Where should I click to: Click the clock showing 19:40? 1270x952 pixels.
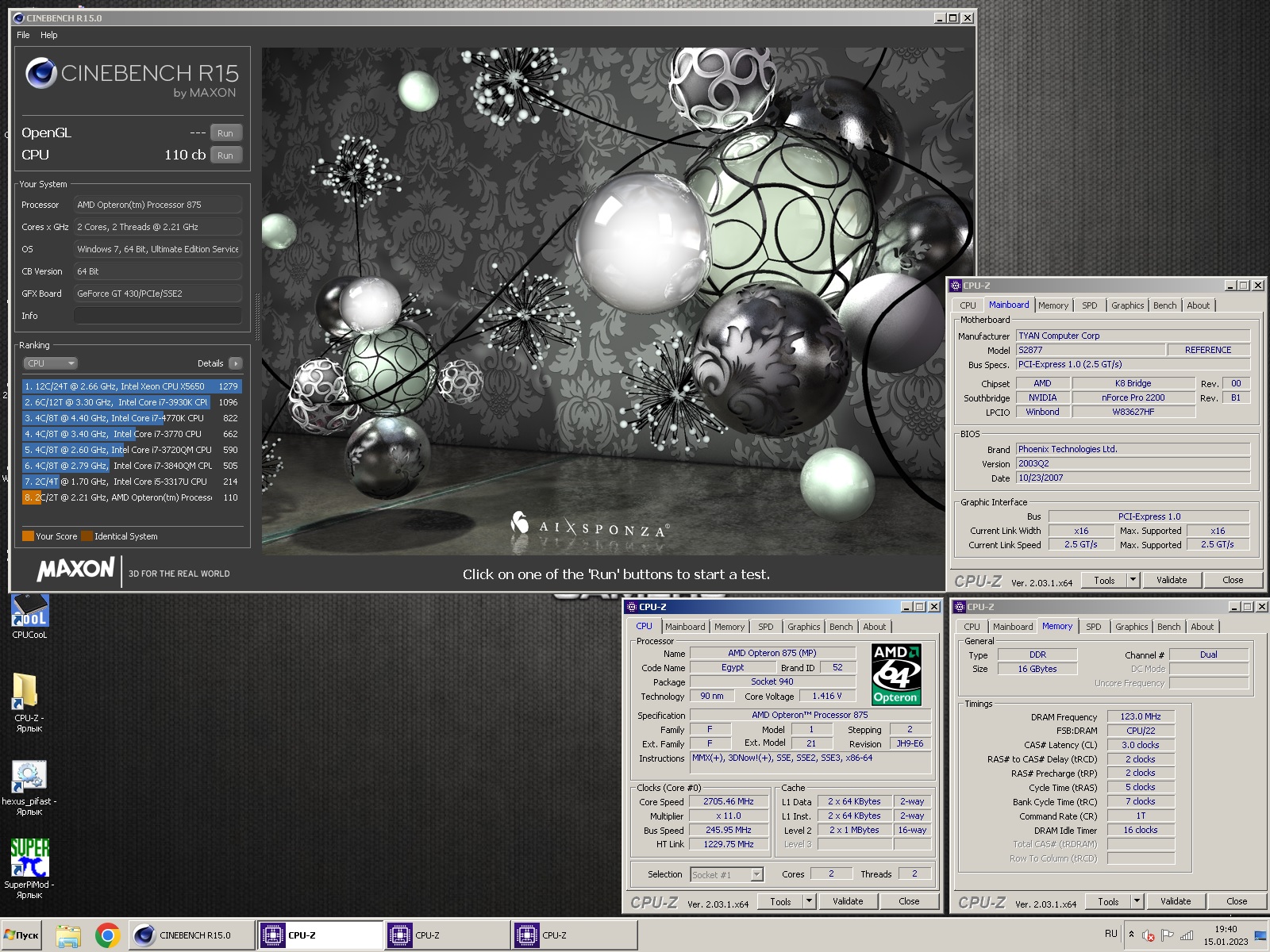coord(1226,929)
